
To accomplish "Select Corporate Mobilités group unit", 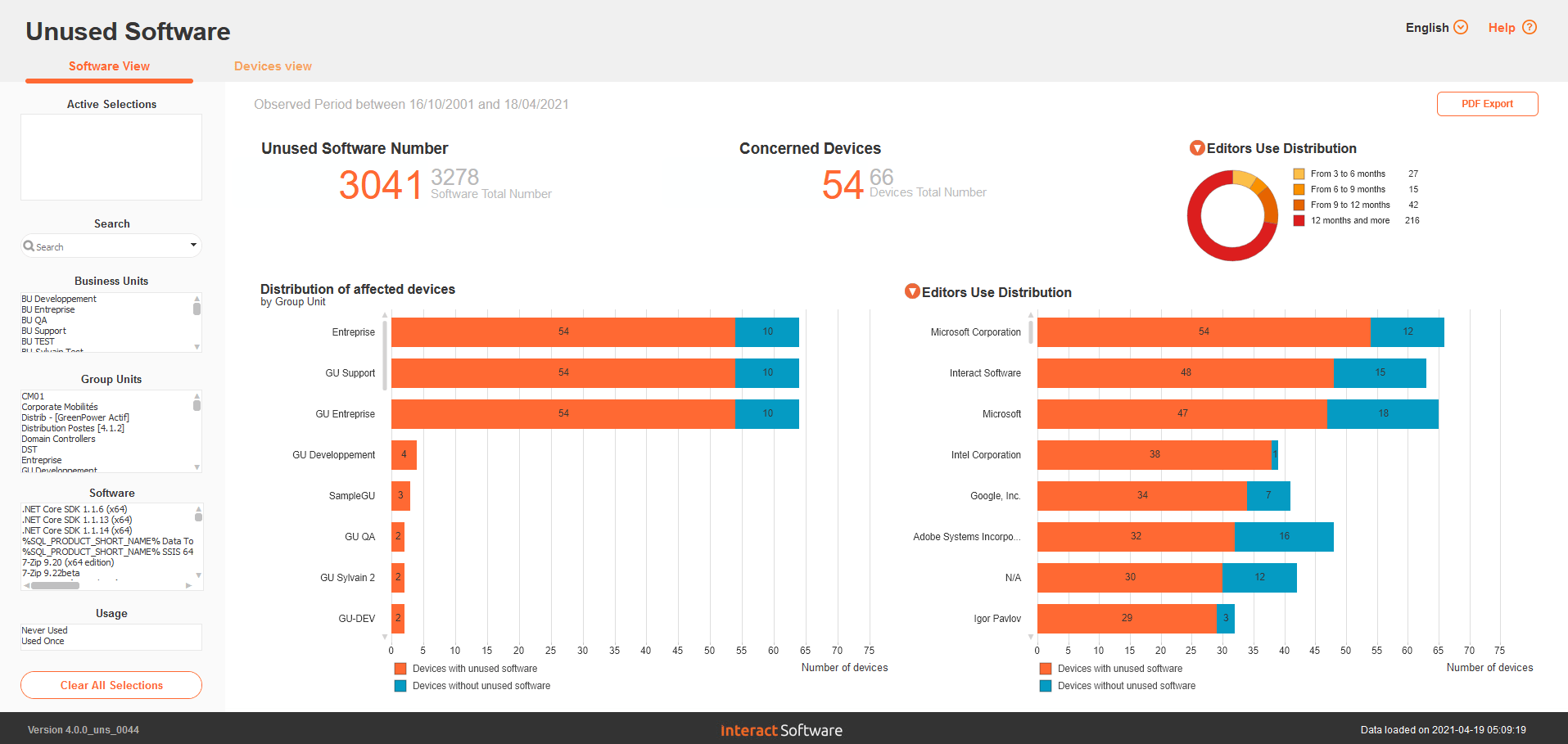I will pos(60,407).
